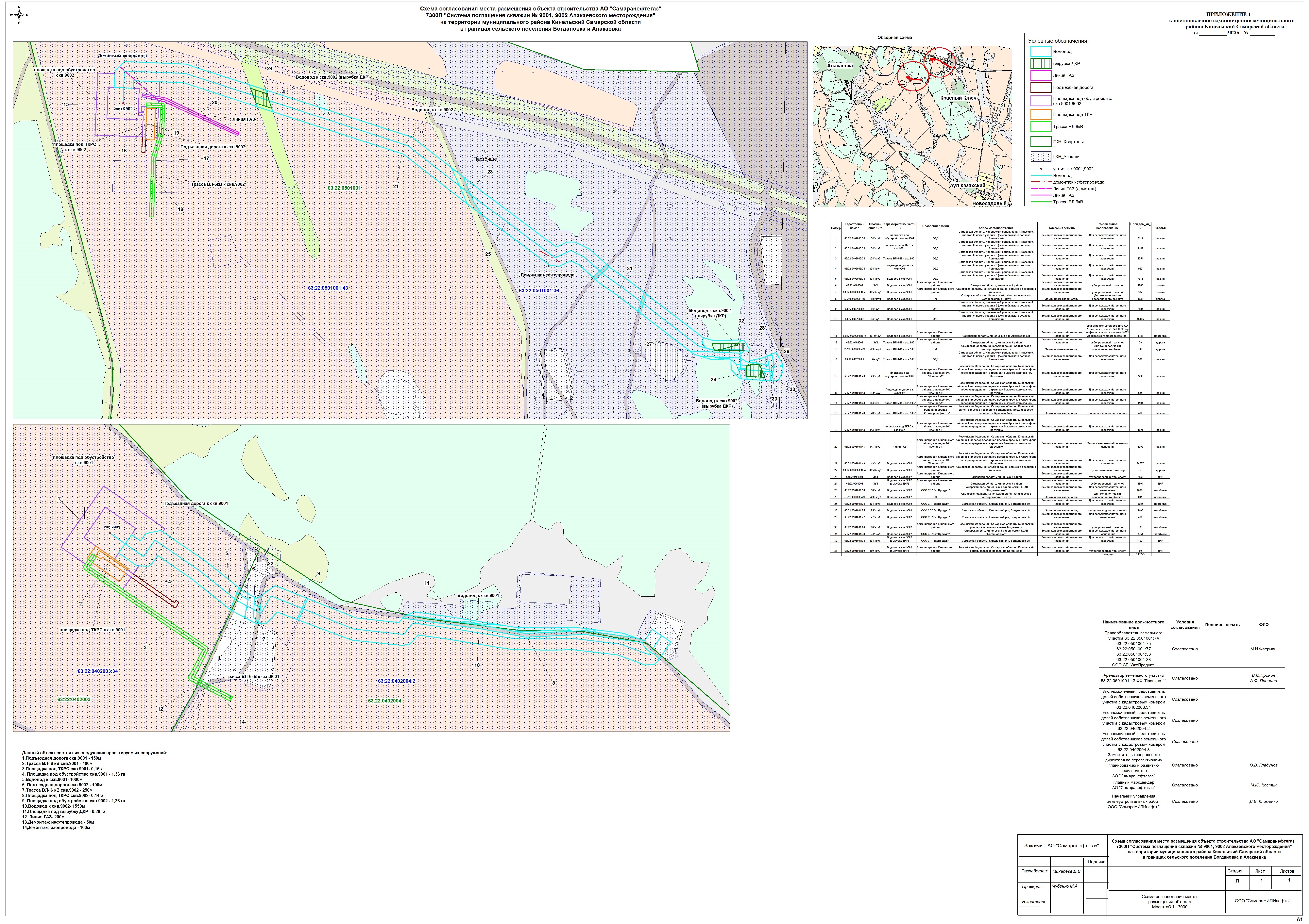This screenshot has height=924, width=1309.
Task: Click the 'Обзорная схема' heading
Action: tap(894, 38)
